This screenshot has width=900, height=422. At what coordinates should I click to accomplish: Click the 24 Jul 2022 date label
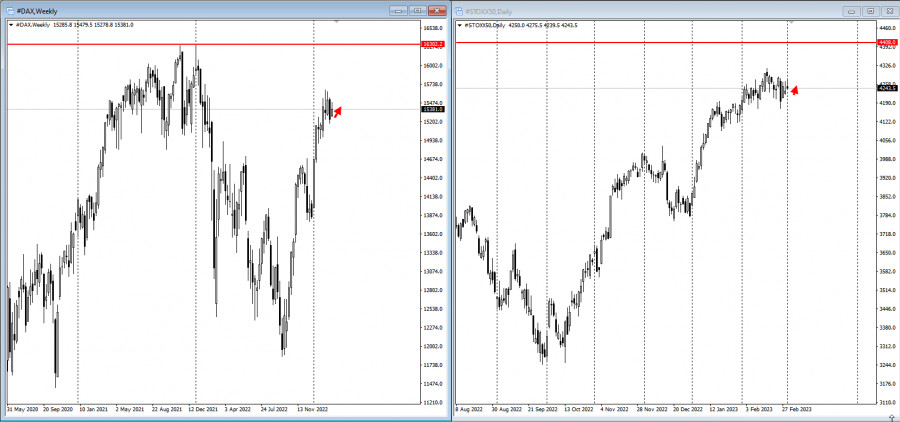pos(275,410)
